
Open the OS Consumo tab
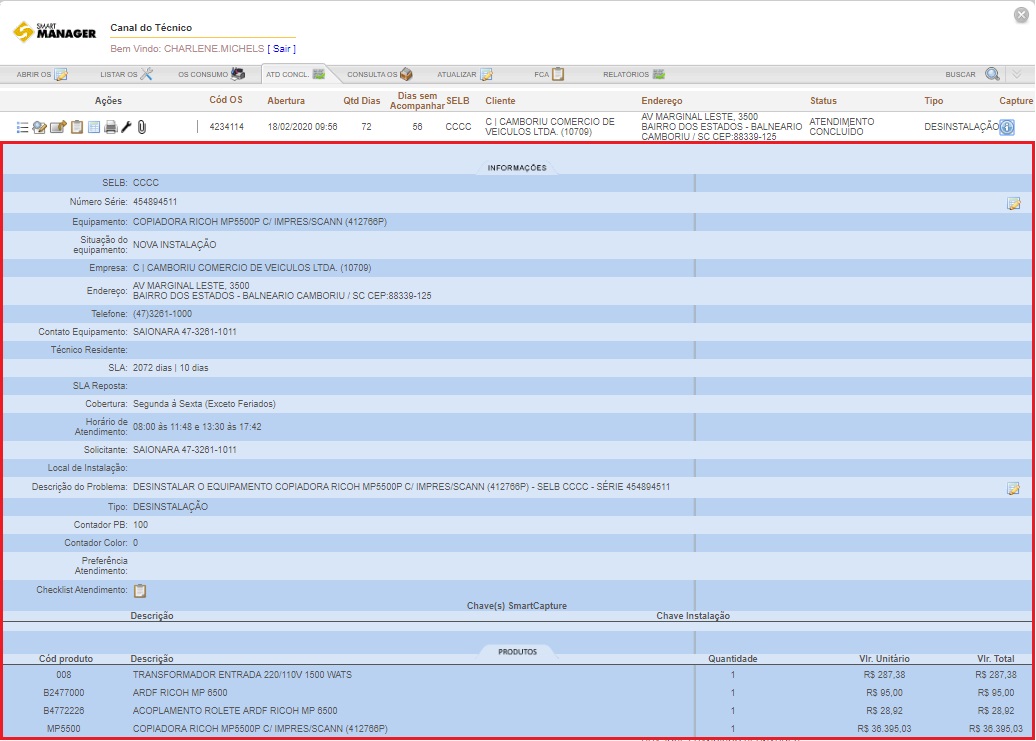pyautogui.click(x=211, y=75)
